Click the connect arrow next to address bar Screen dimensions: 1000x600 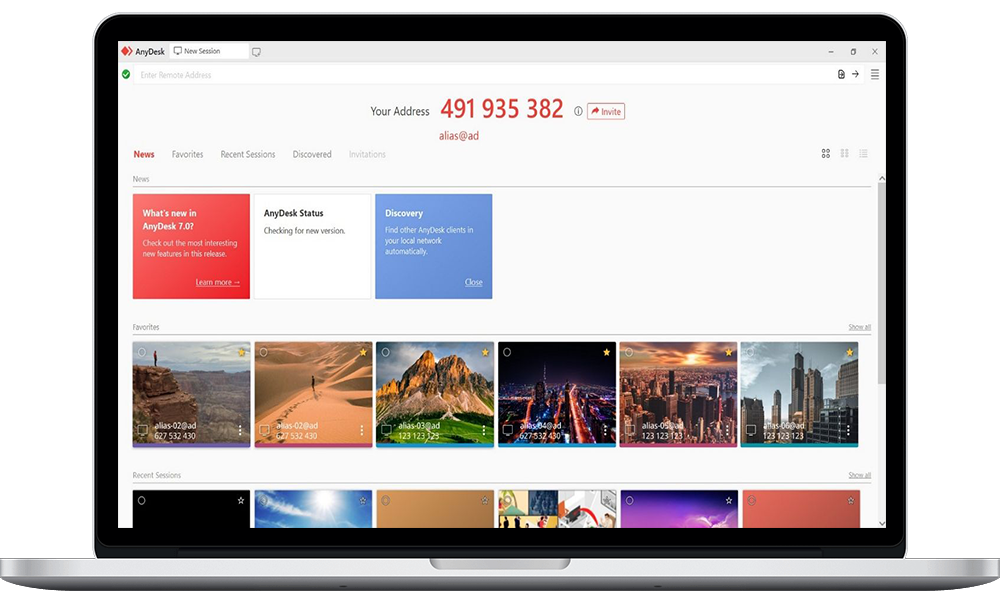pos(855,74)
